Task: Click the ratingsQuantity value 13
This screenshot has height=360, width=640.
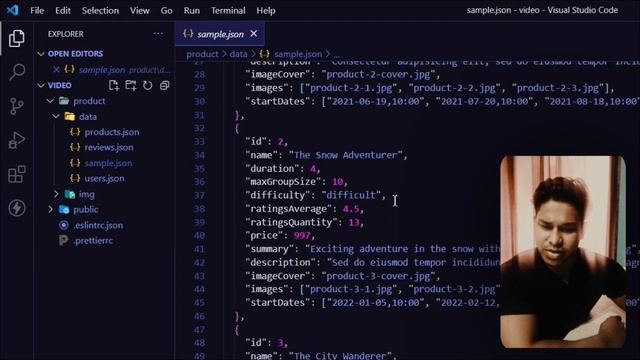Action: tap(353, 222)
